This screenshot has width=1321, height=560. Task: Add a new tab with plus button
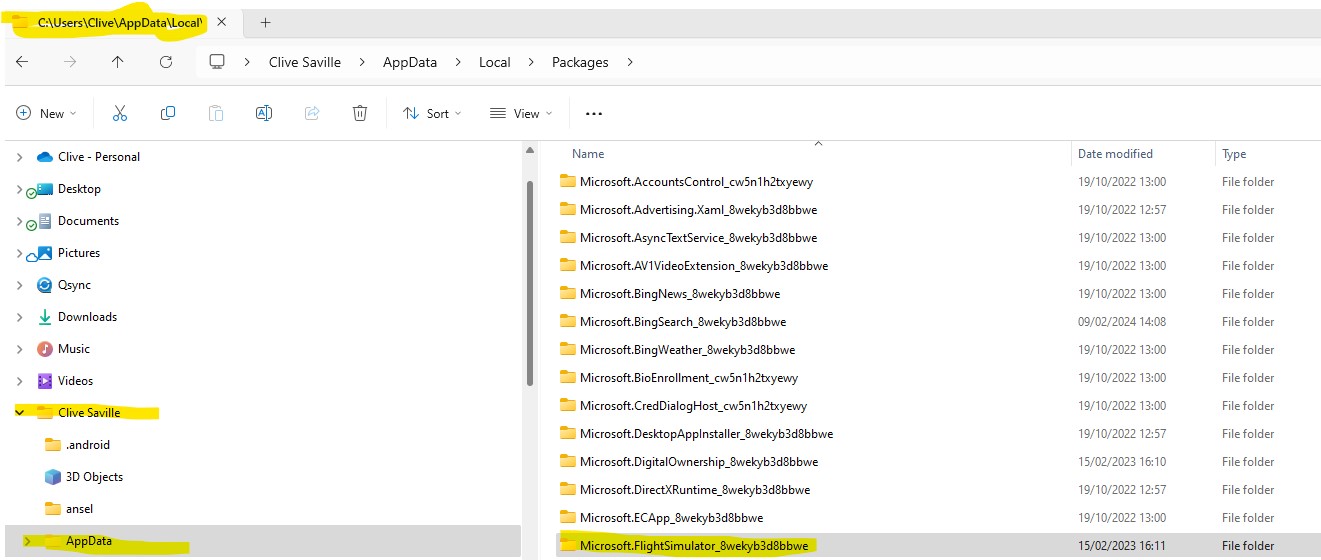point(265,22)
